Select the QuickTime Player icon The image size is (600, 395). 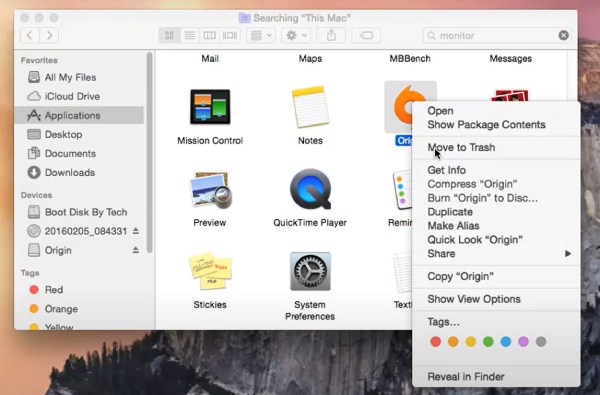pos(310,189)
